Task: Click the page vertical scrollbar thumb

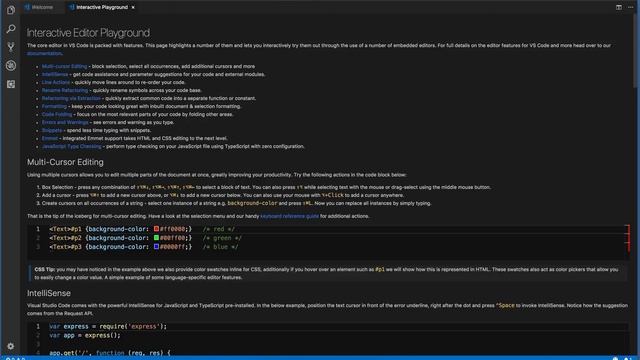Action: (636, 51)
